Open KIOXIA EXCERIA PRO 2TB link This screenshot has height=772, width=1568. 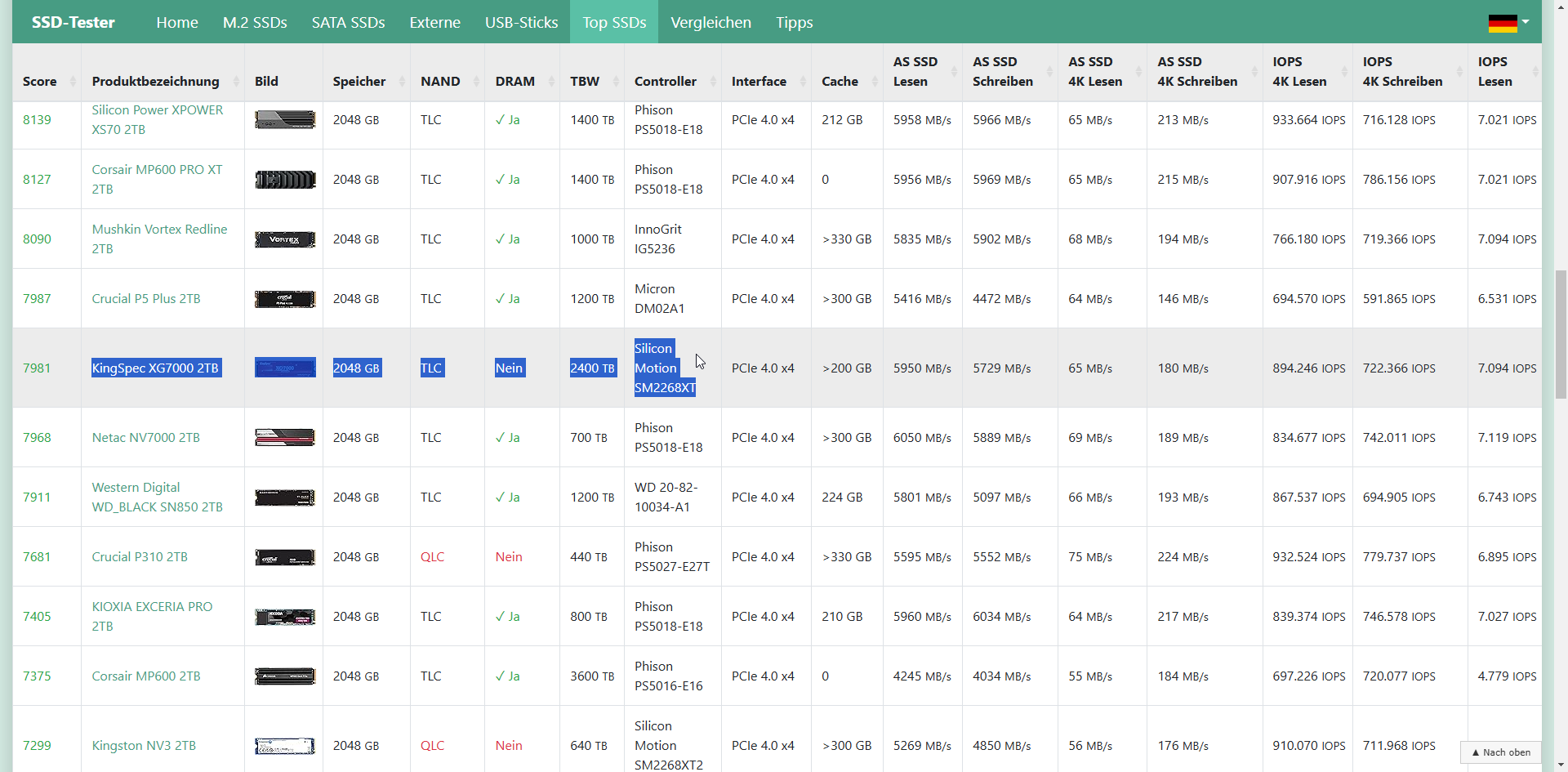152,617
